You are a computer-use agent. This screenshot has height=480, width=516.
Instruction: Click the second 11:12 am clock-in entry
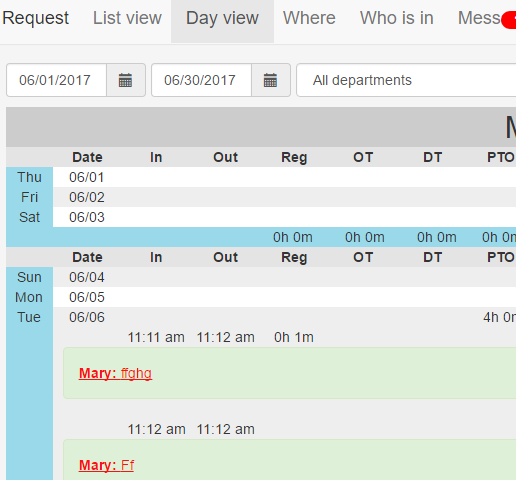pos(157,429)
